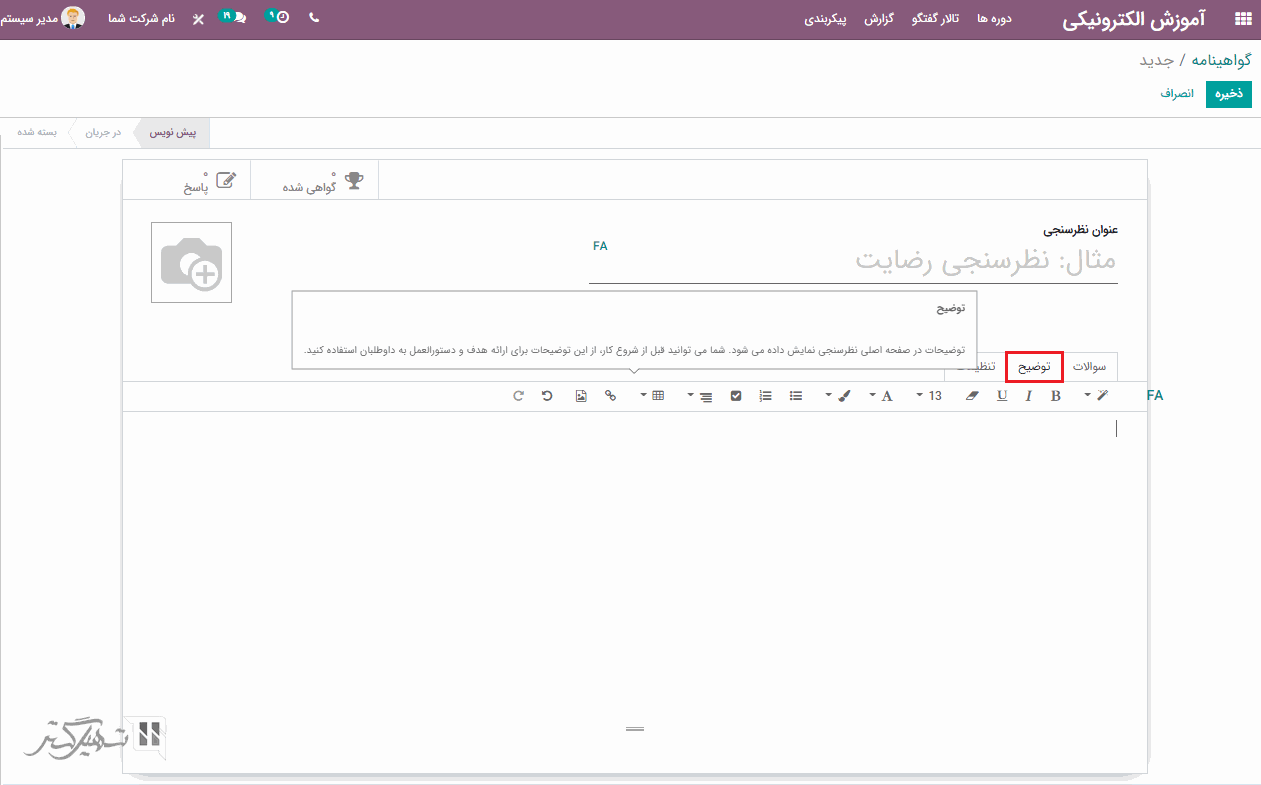Insert a link using the chain icon
The height and width of the screenshot is (785, 1261).
click(610, 396)
